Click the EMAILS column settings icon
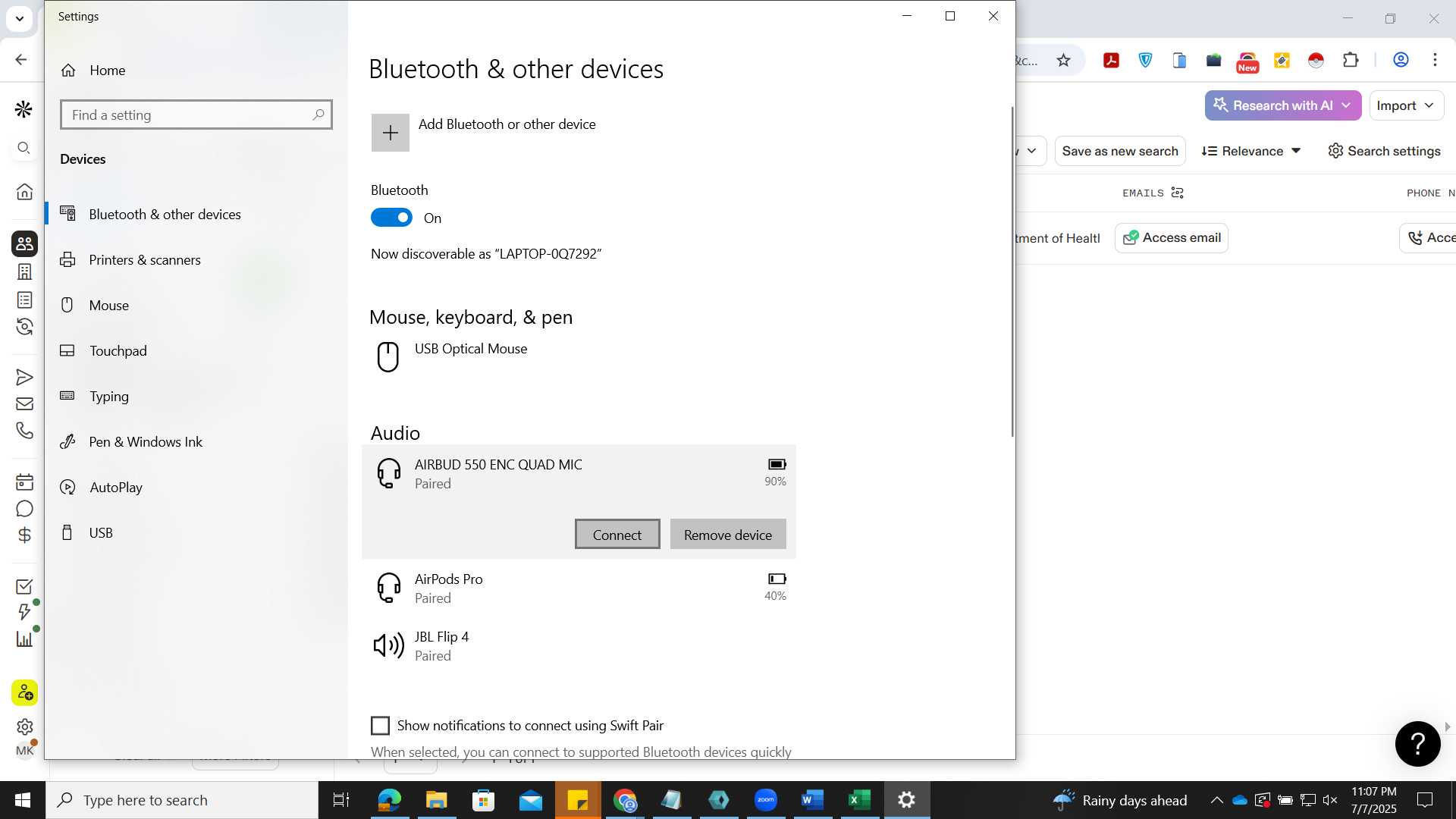This screenshot has height=819, width=1456. pyautogui.click(x=1177, y=193)
